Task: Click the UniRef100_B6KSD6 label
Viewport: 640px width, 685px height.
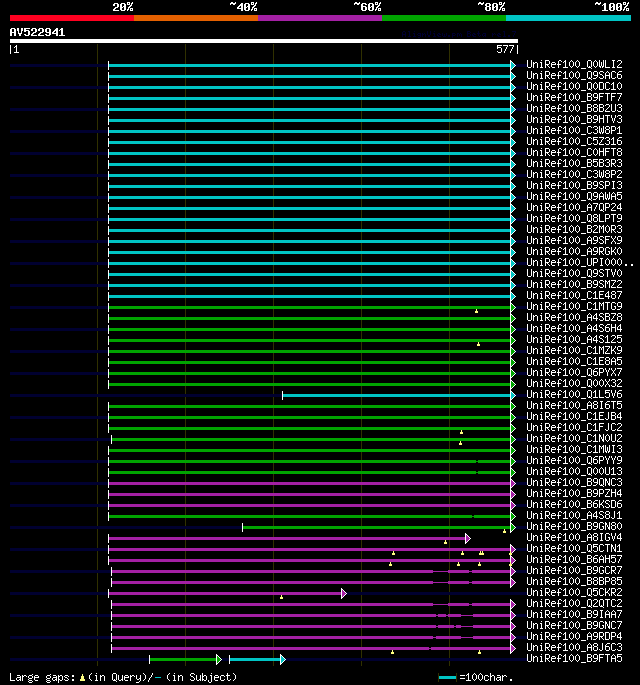Action: pos(574,505)
